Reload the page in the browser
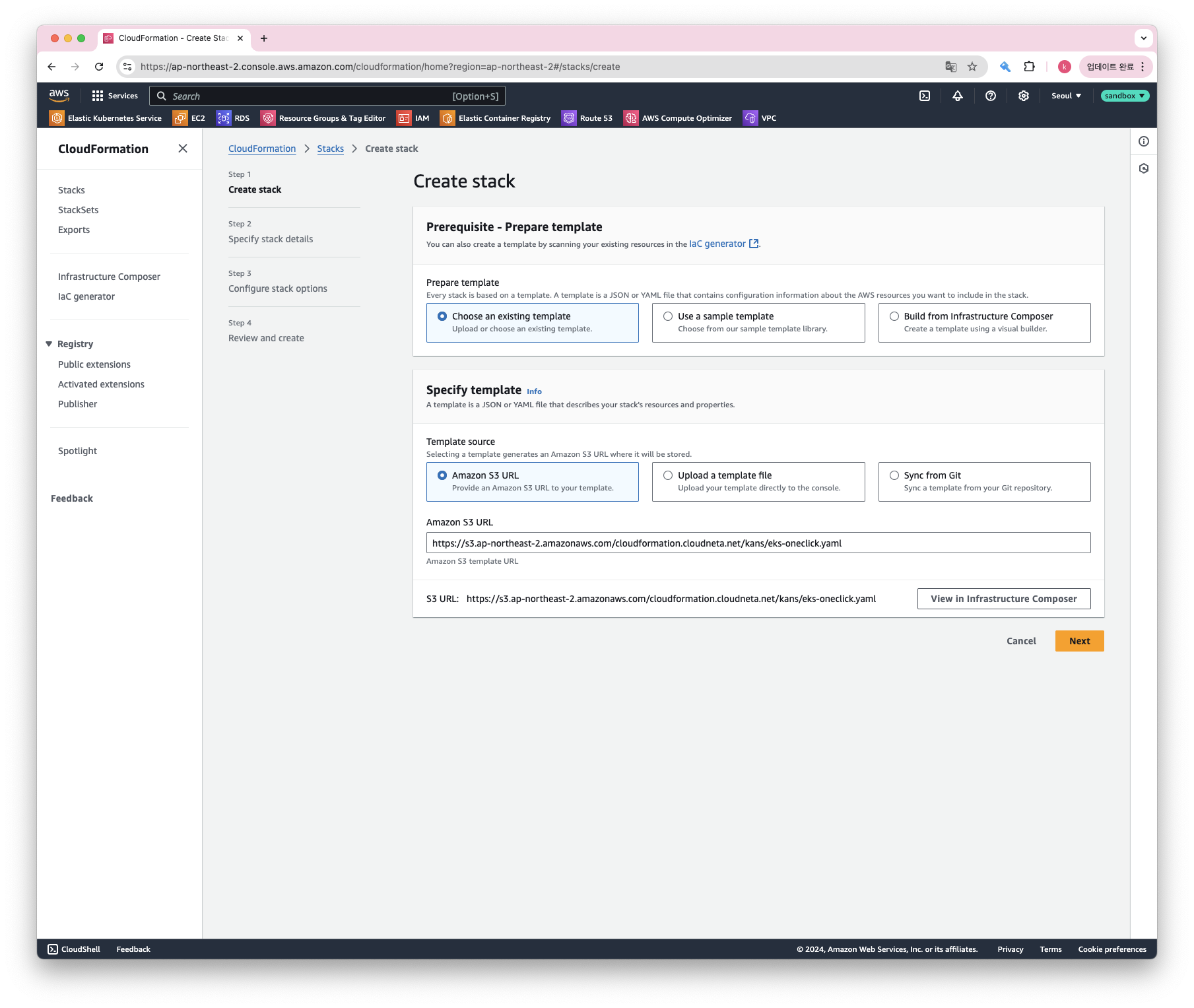This screenshot has width=1194, height=1008. coord(99,67)
